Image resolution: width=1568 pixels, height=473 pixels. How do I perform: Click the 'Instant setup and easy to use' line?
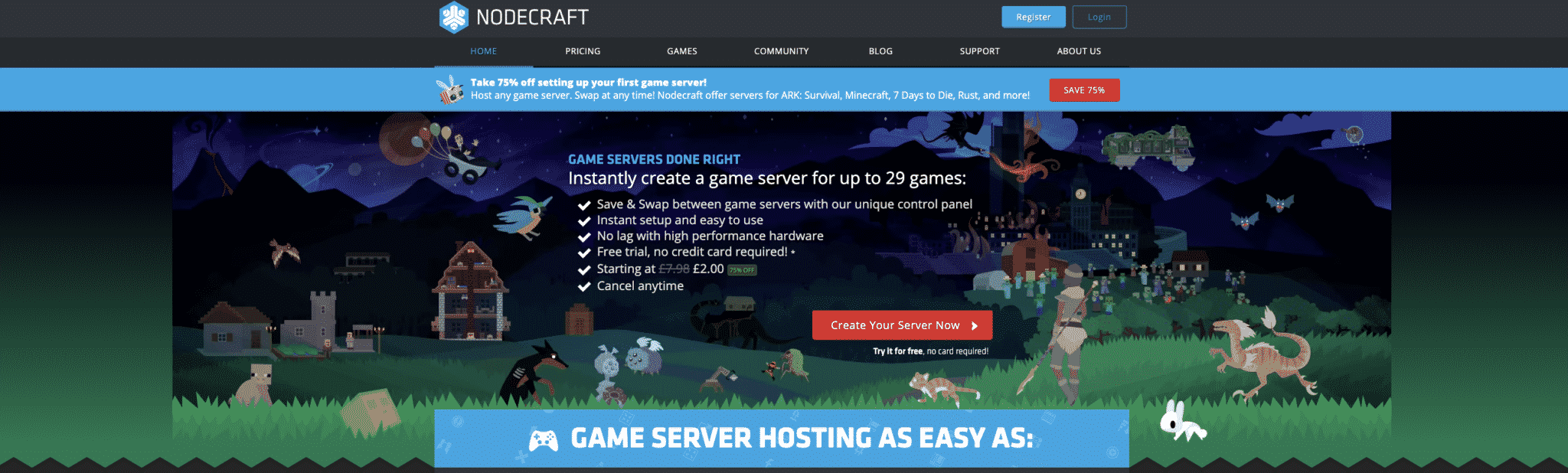680,220
